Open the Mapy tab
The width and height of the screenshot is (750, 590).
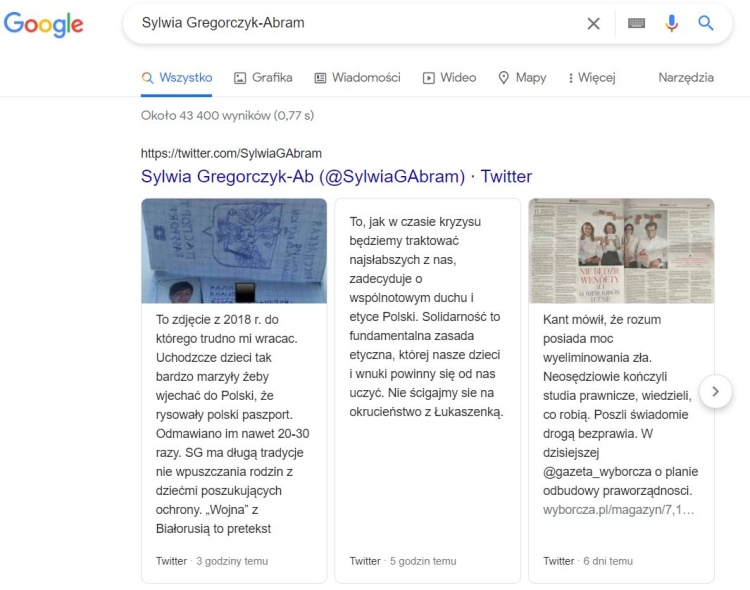click(x=522, y=78)
